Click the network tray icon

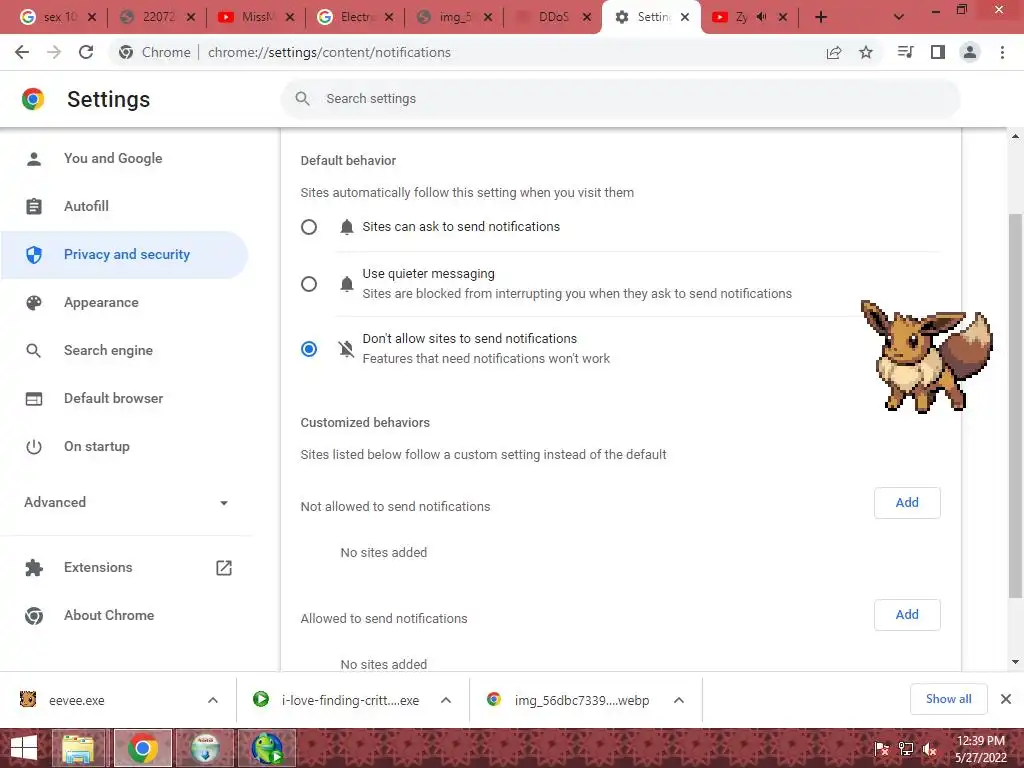906,750
